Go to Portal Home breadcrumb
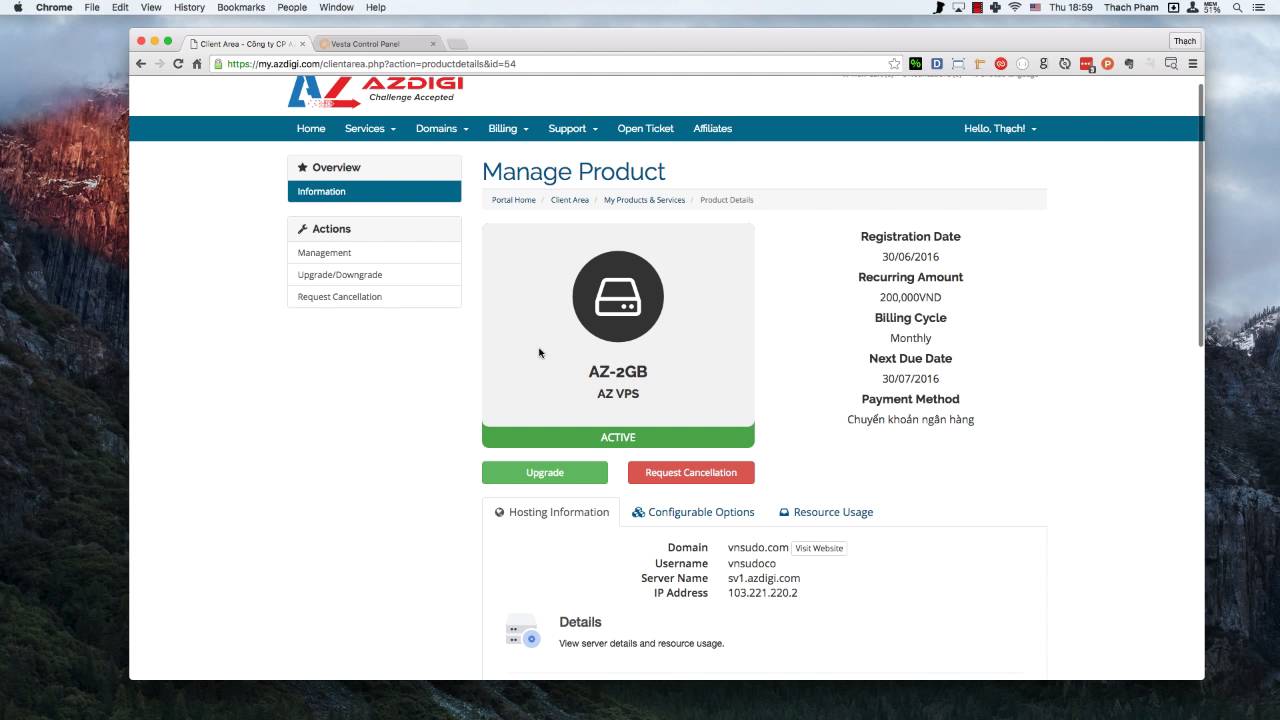Viewport: 1280px width, 720px height. click(x=514, y=200)
